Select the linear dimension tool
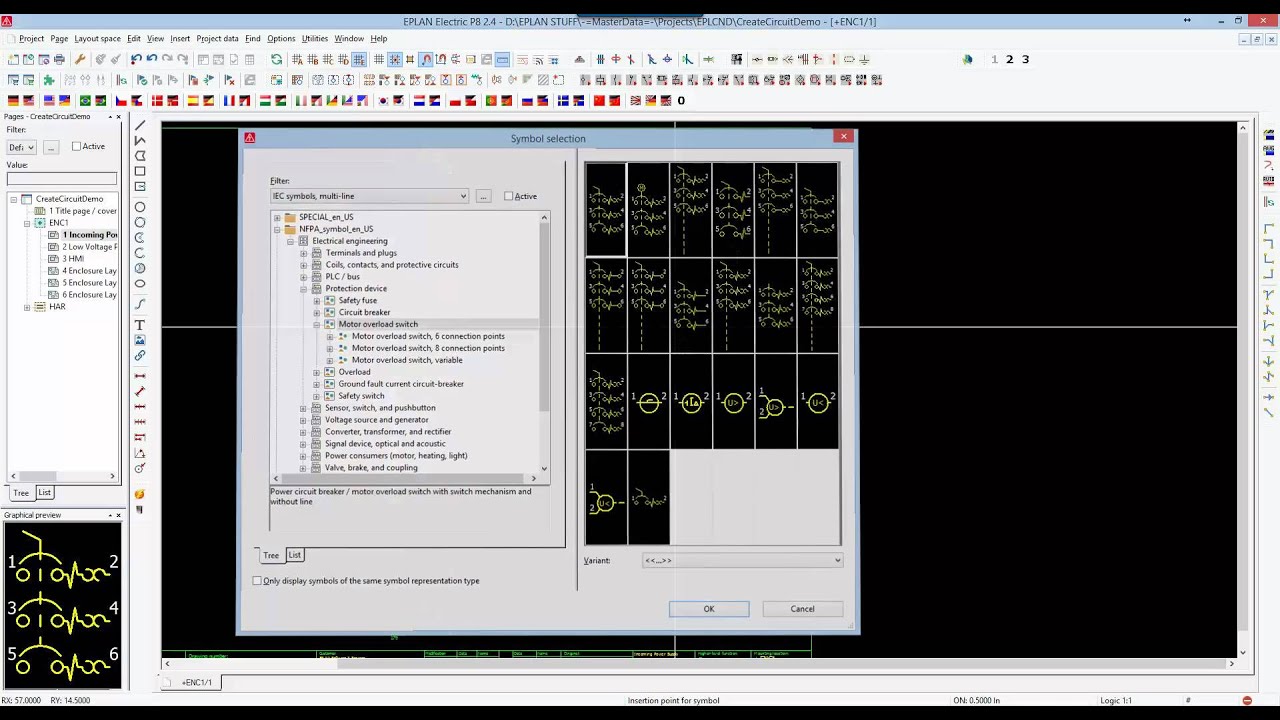The height and width of the screenshot is (720, 1280). (x=140, y=376)
